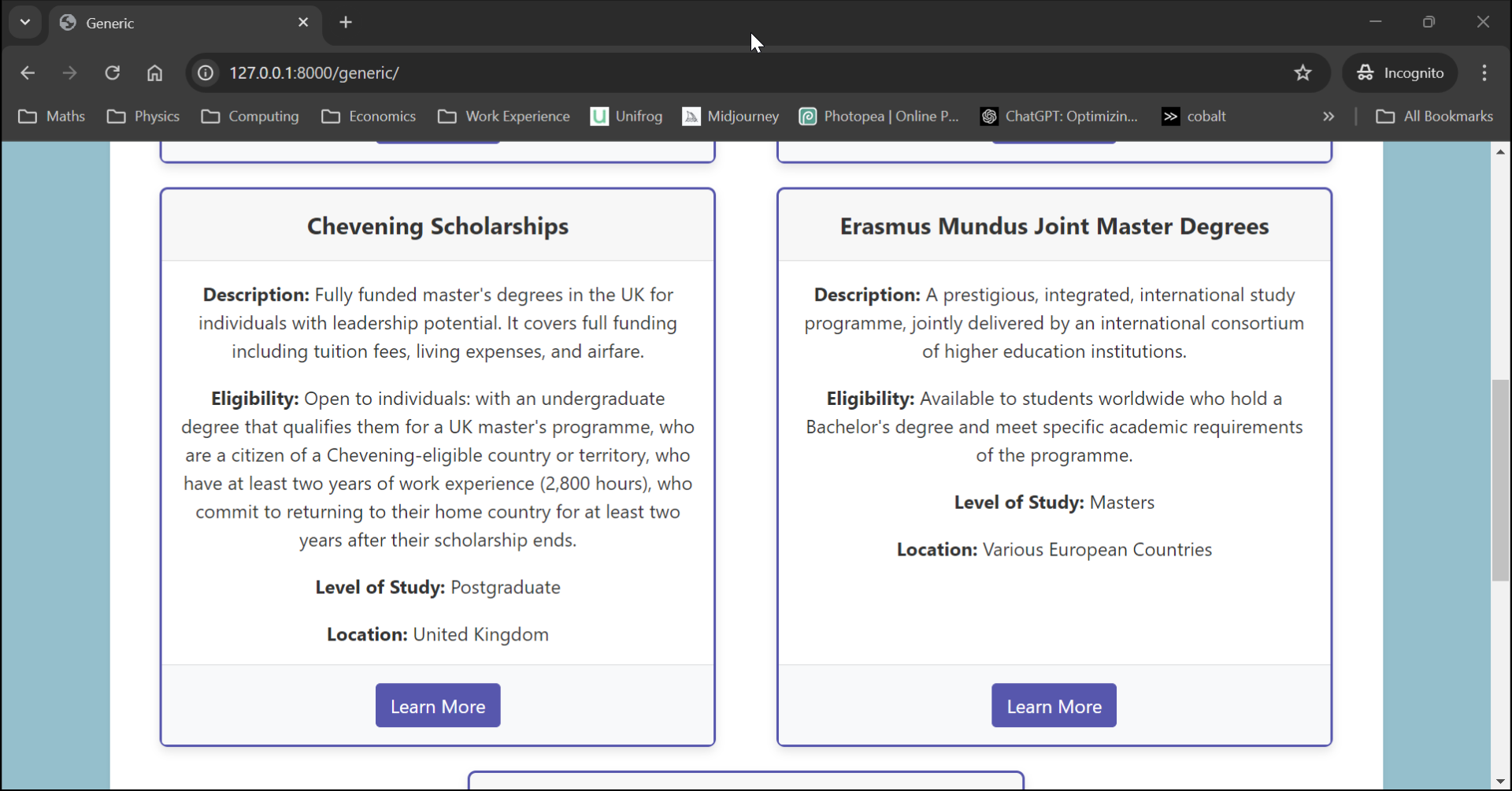Click the Chevening Scholarships card heading
The image size is (1512, 791).
tap(438, 227)
